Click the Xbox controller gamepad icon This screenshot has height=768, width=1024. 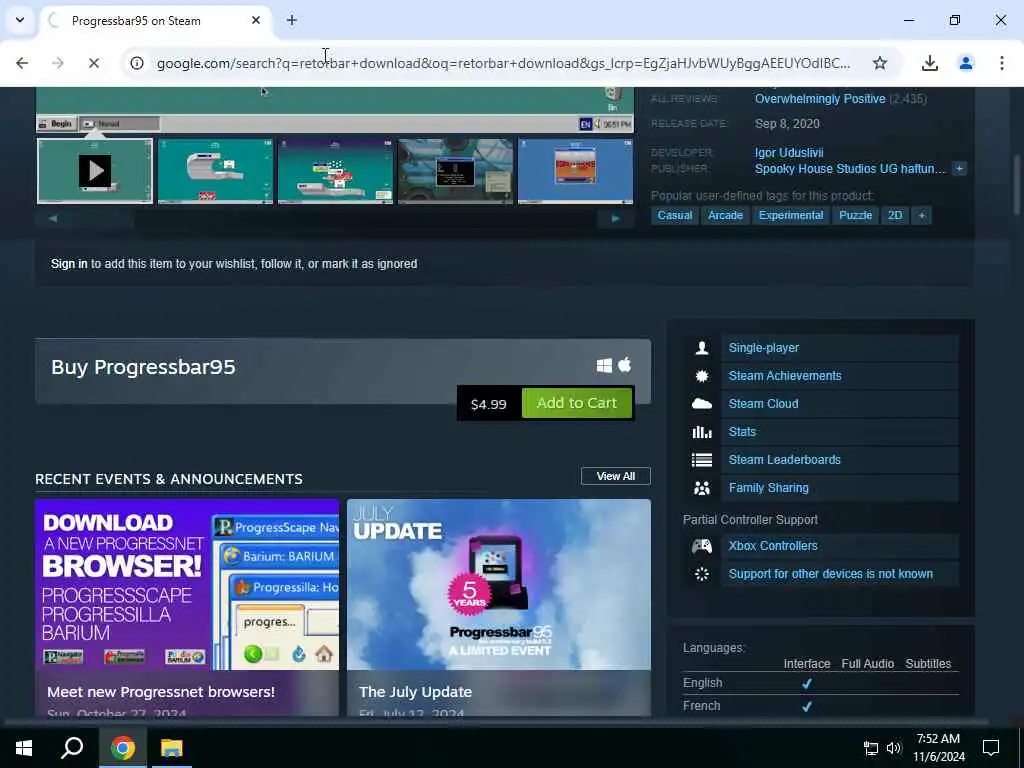(x=702, y=546)
